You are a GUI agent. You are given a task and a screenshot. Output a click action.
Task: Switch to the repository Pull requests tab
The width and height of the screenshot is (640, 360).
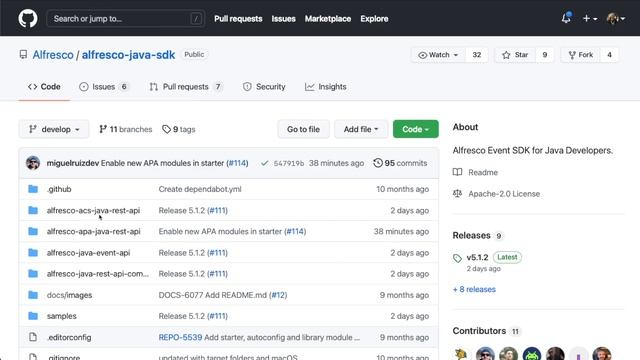(186, 87)
